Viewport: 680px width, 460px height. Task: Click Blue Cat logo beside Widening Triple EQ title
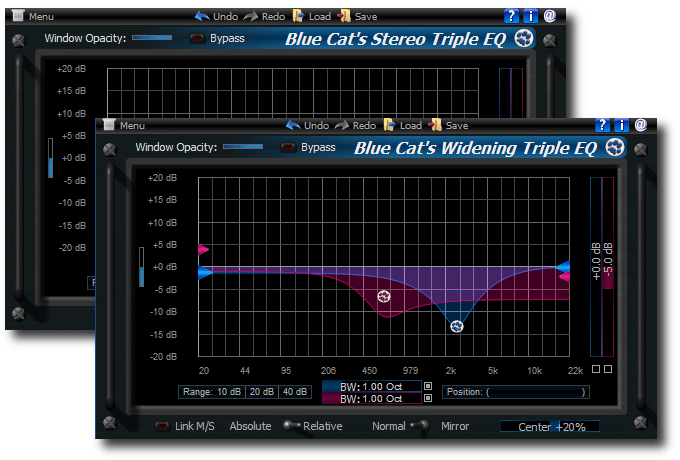pos(615,148)
